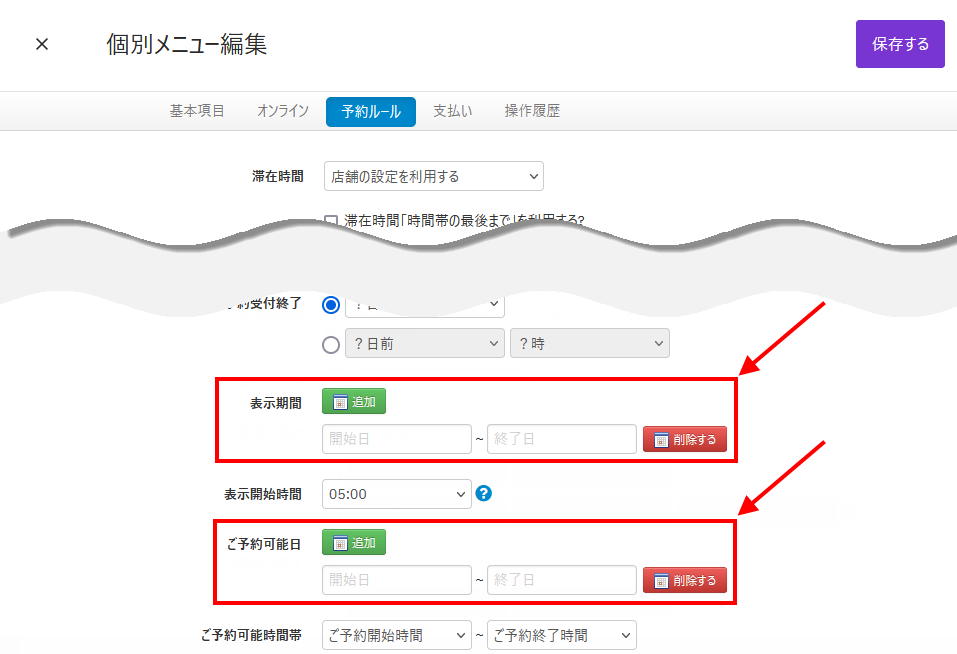Click the help icon beside 表示開始時間

pyautogui.click(x=484, y=493)
